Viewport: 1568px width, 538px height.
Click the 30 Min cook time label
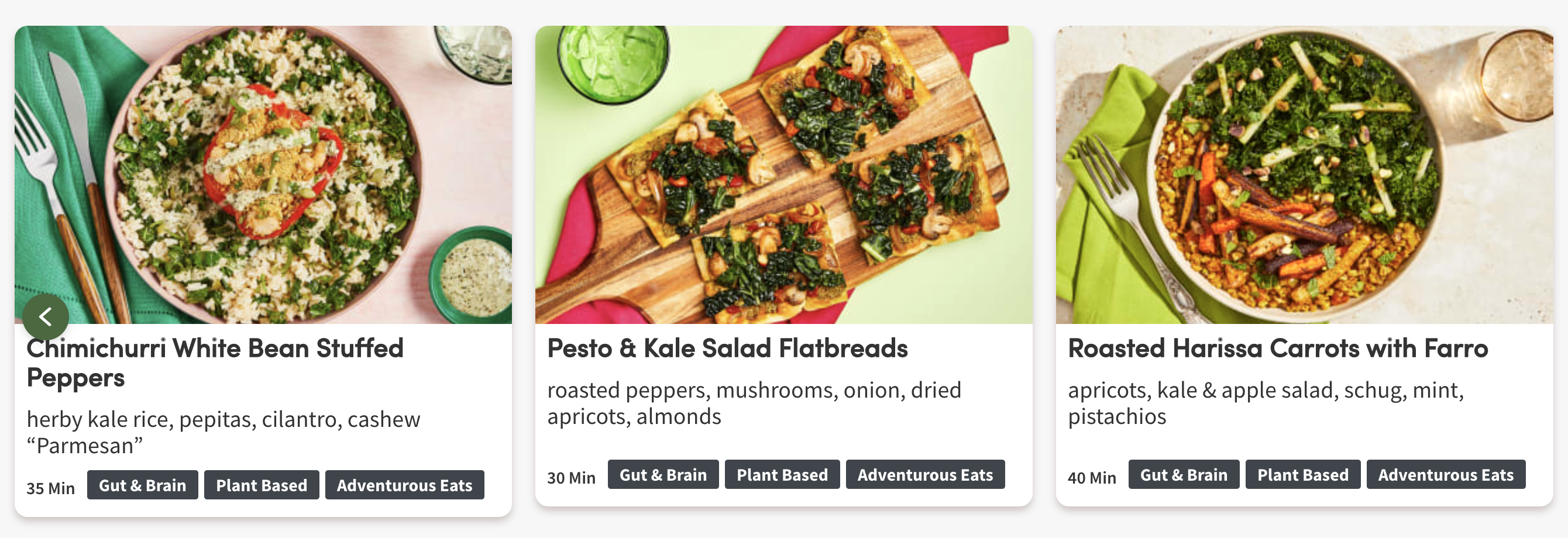pos(571,478)
